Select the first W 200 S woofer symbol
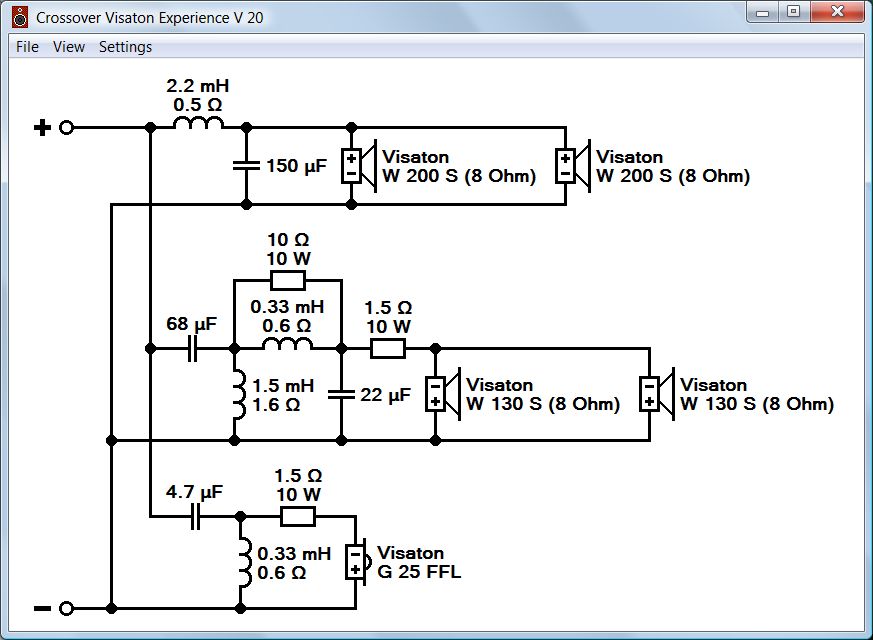 click(x=359, y=166)
